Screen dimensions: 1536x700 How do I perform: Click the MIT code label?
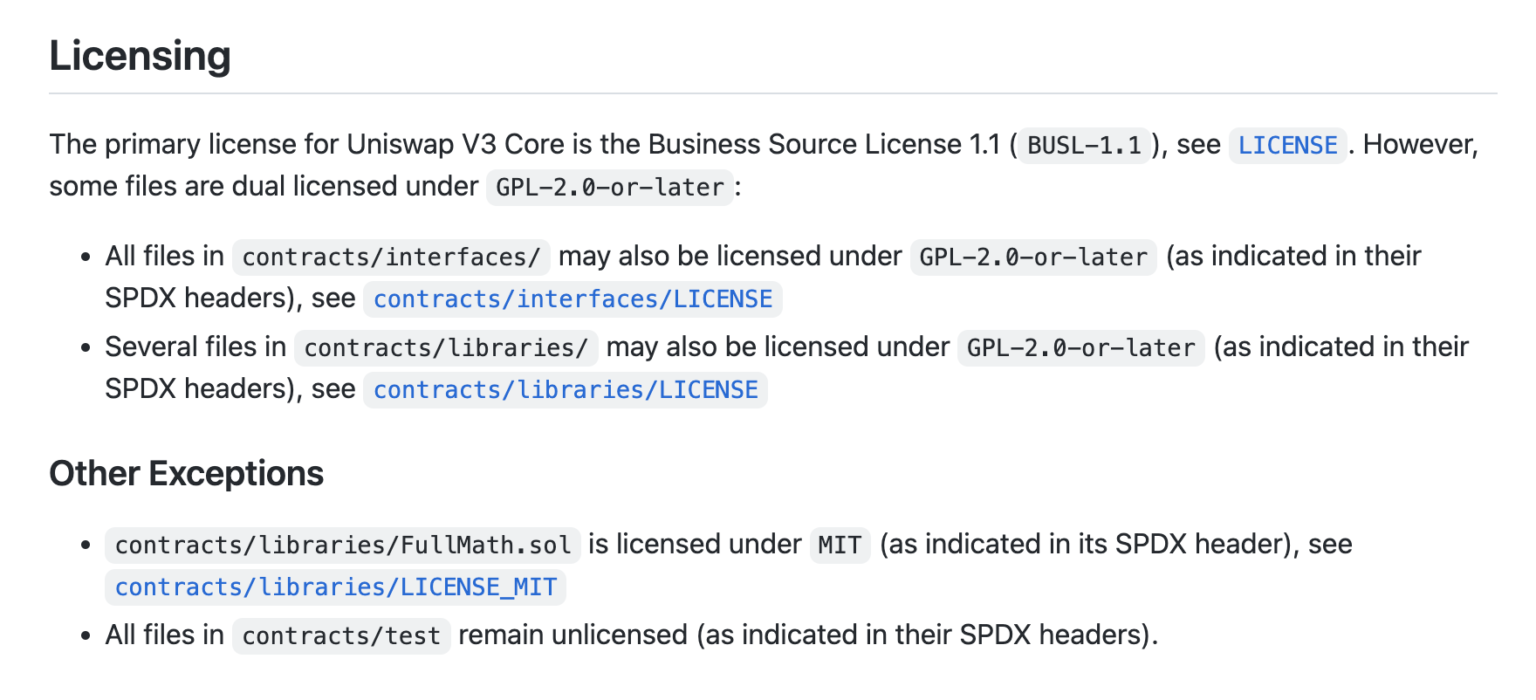tap(840, 545)
